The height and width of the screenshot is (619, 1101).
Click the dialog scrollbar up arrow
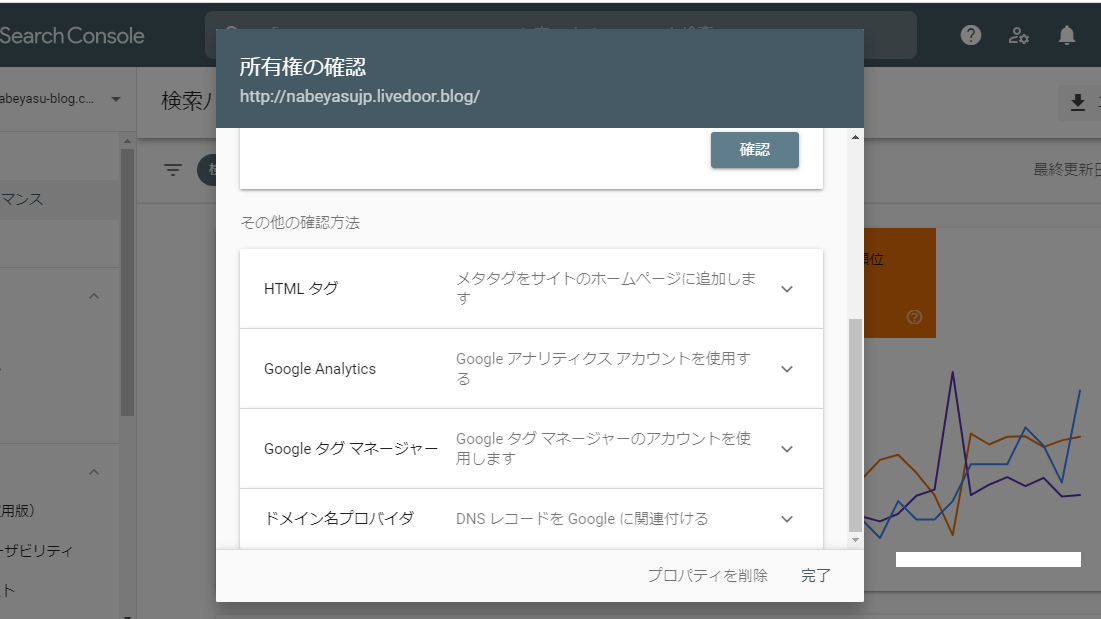point(855,137)
